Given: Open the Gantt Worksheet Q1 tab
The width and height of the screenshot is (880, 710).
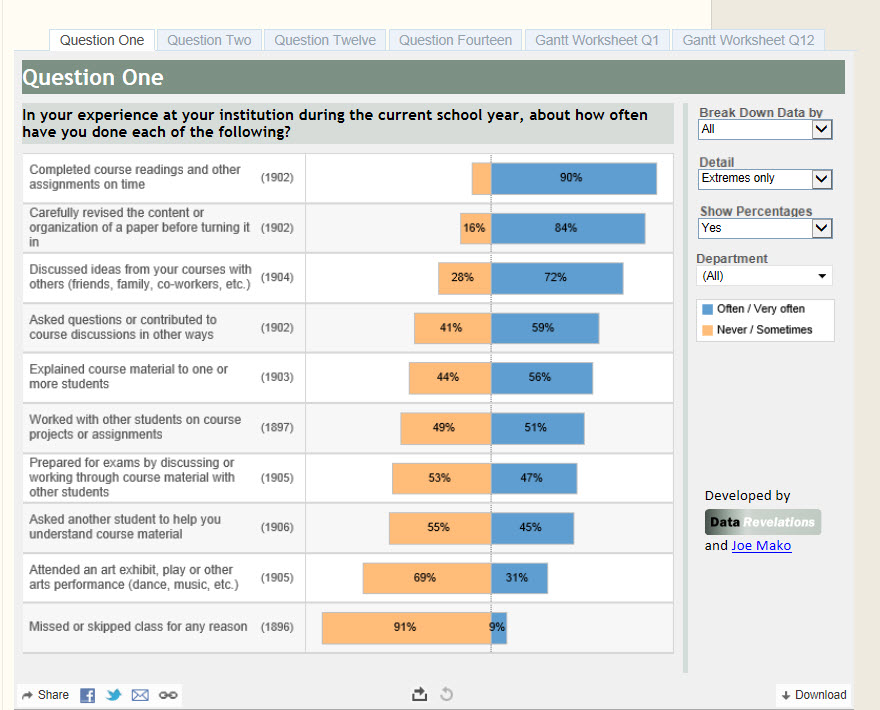Looking at the screenshot, I should click(597, 40).
